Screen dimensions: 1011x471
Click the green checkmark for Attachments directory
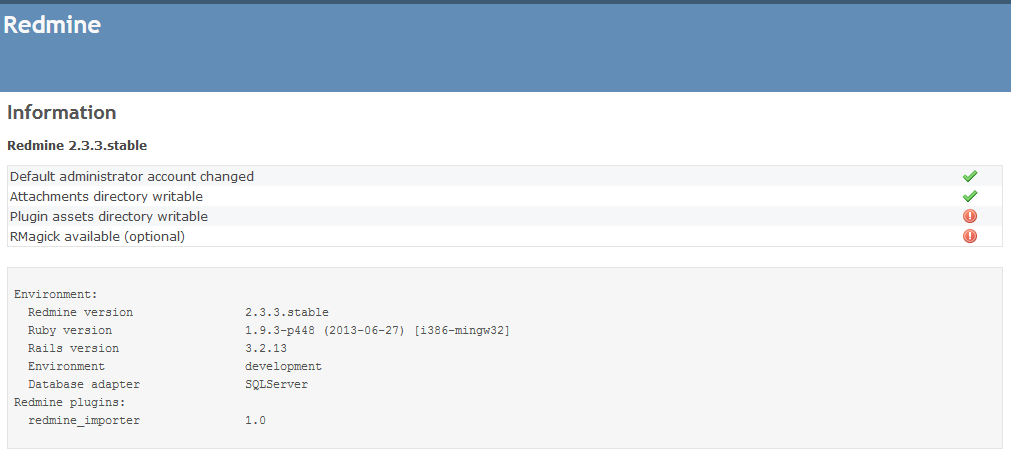pos(969,196)
